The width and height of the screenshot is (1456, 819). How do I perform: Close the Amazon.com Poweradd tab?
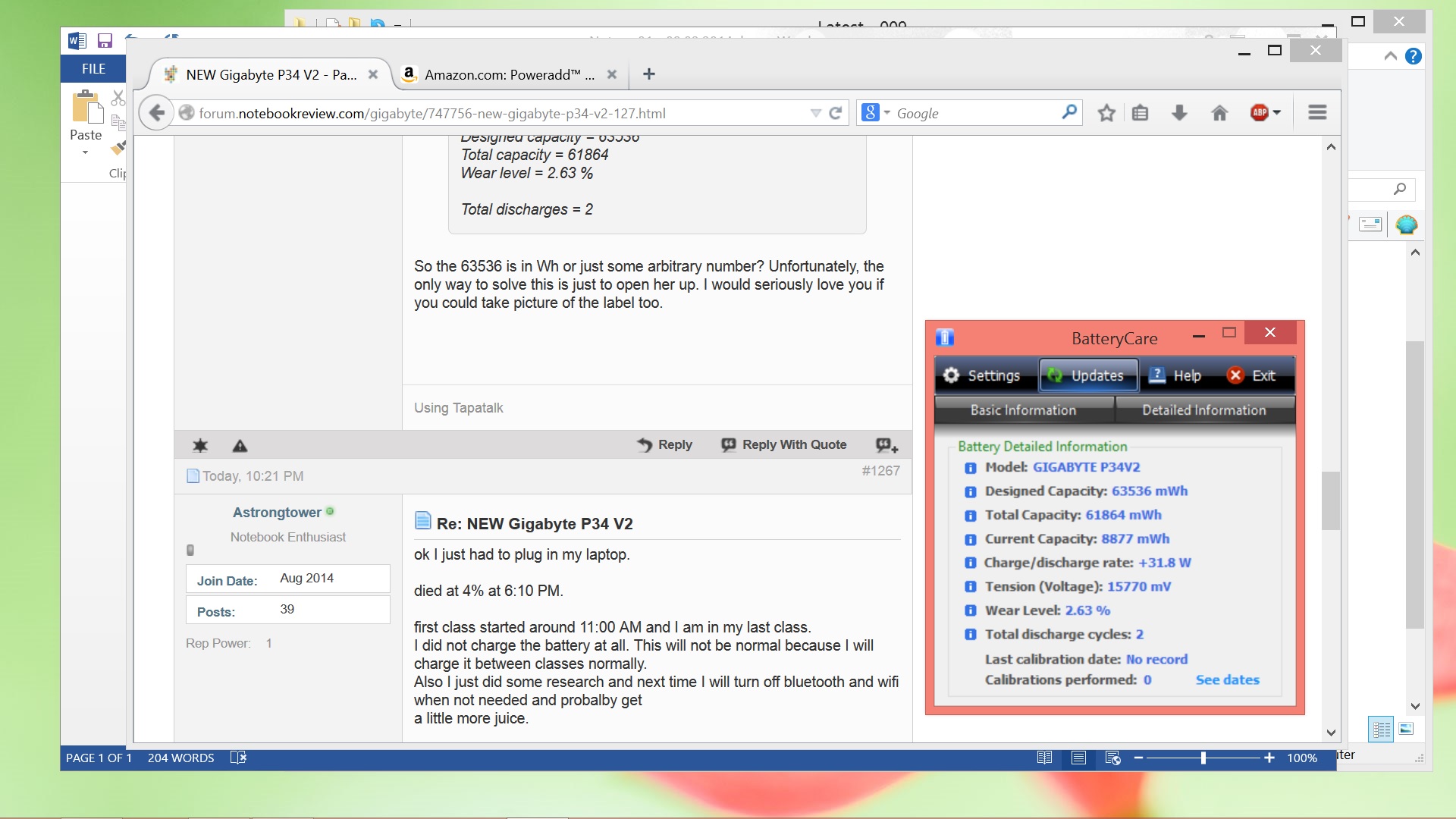pyautogui.click(x=612, y=74)
